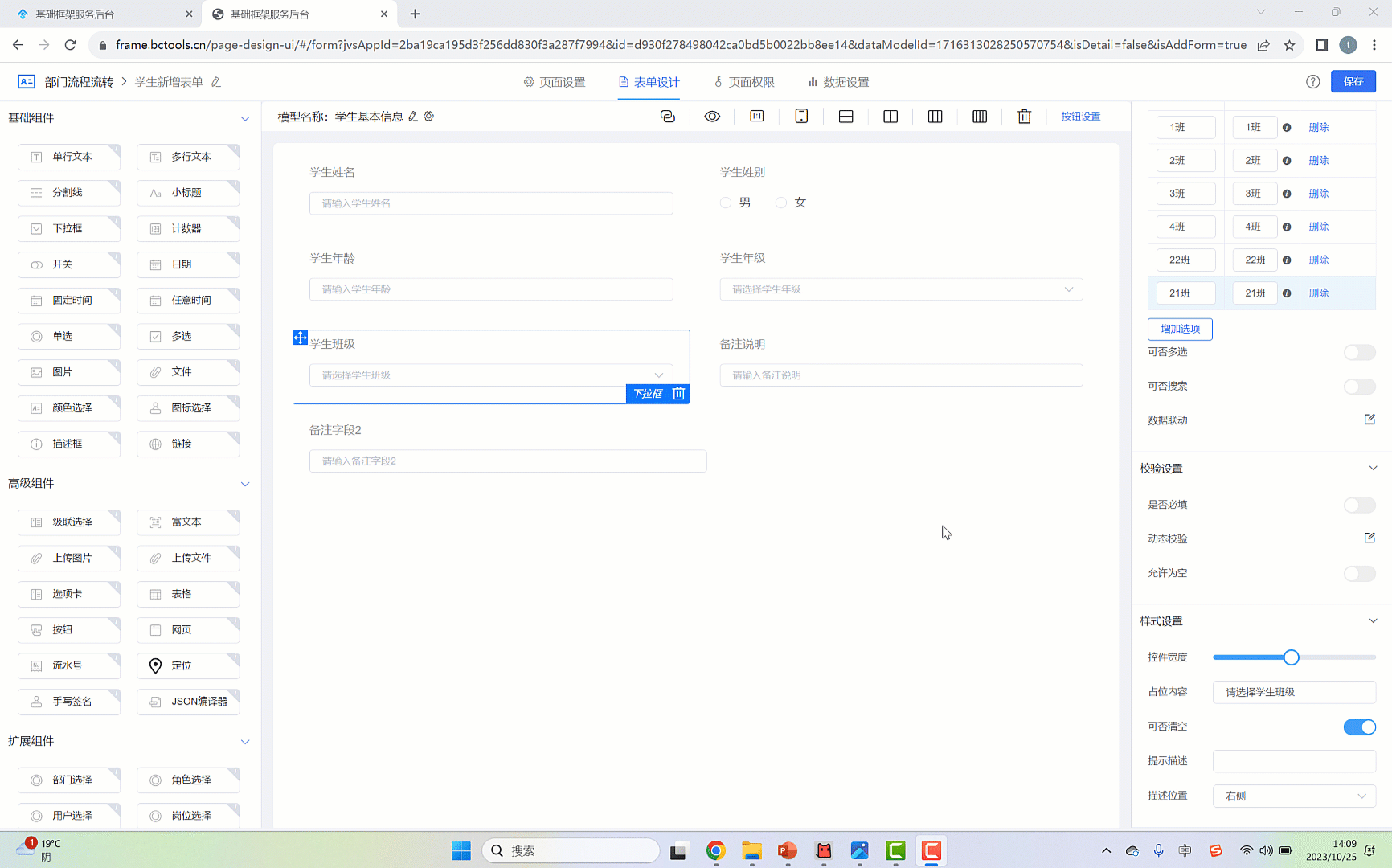Open the help question mark icon
The width and height of the screenshot is (1392, 868).
(1313, 82)
